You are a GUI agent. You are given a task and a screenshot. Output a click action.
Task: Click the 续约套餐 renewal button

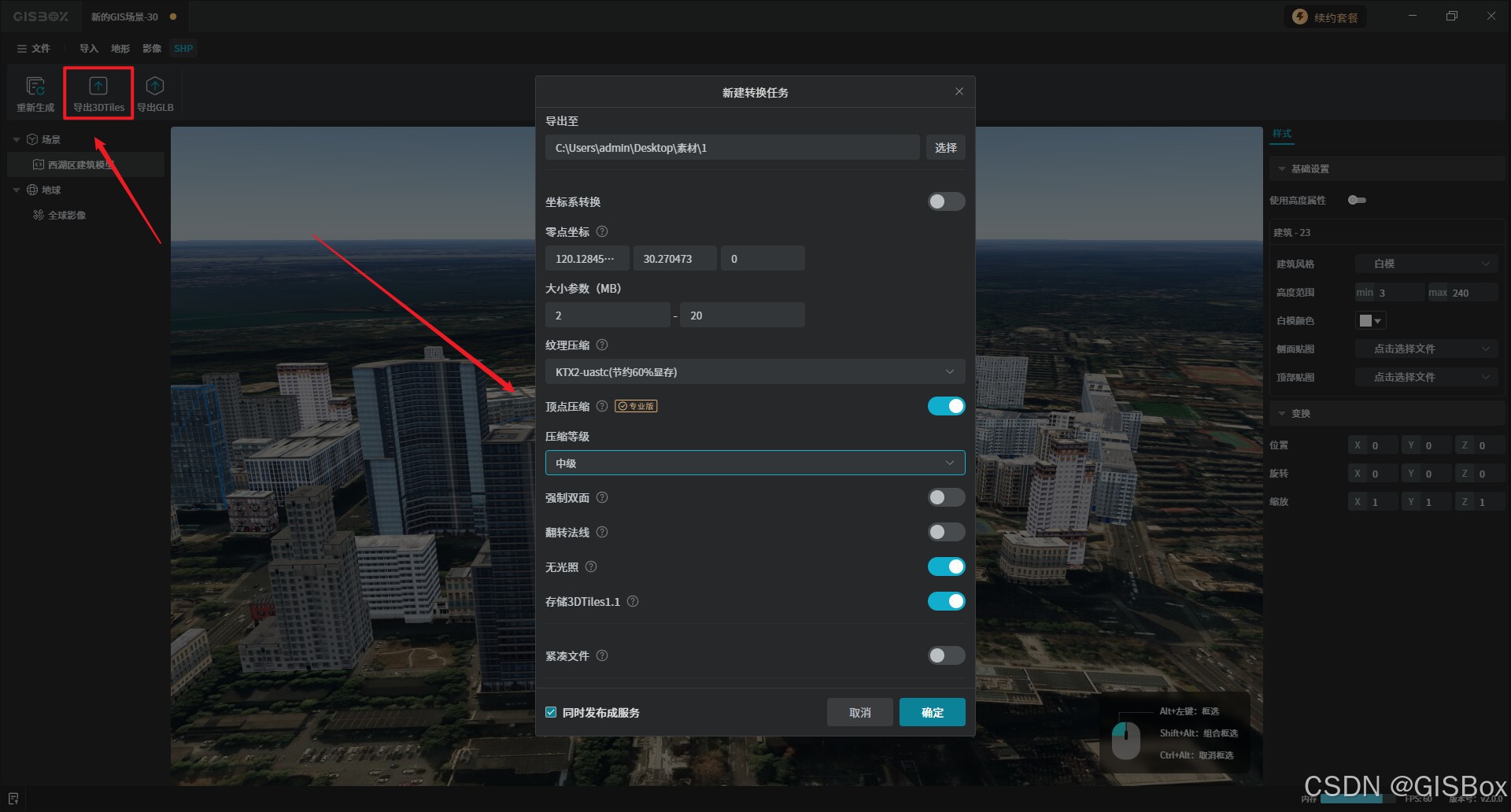tap(1326, 17)
